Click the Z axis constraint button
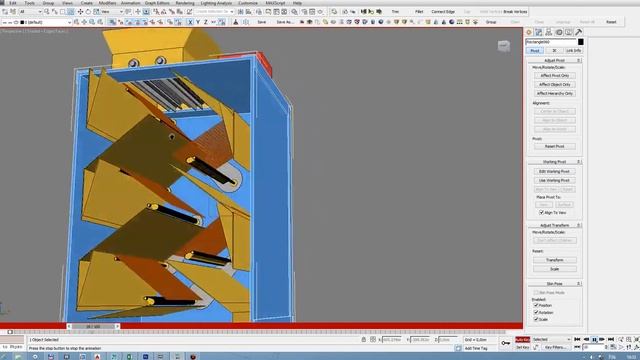Screen dimensions: 640x360 (206, 22)
